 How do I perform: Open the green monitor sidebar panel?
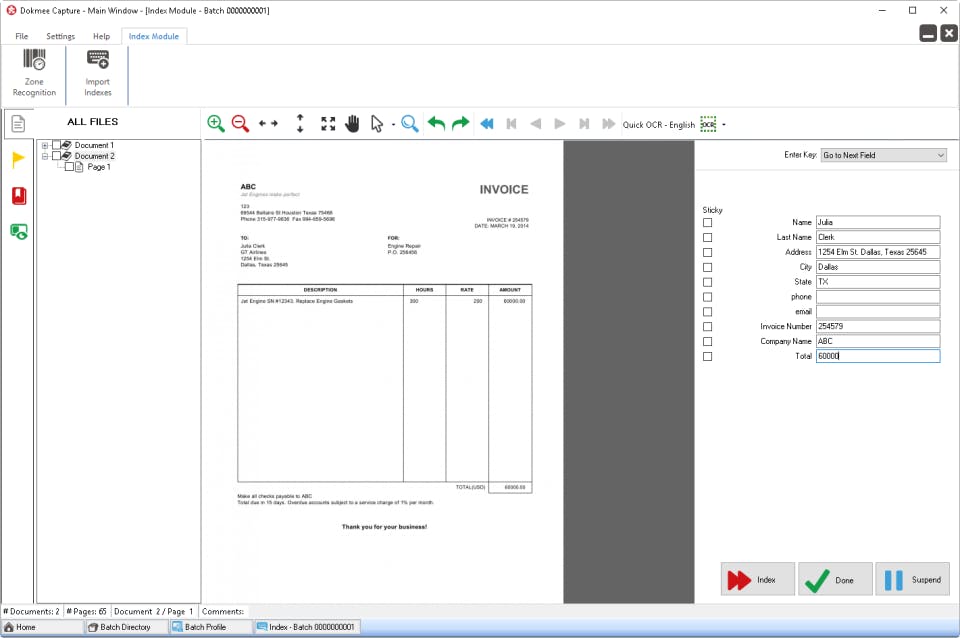pyautogui.click(x=19, y=231)
